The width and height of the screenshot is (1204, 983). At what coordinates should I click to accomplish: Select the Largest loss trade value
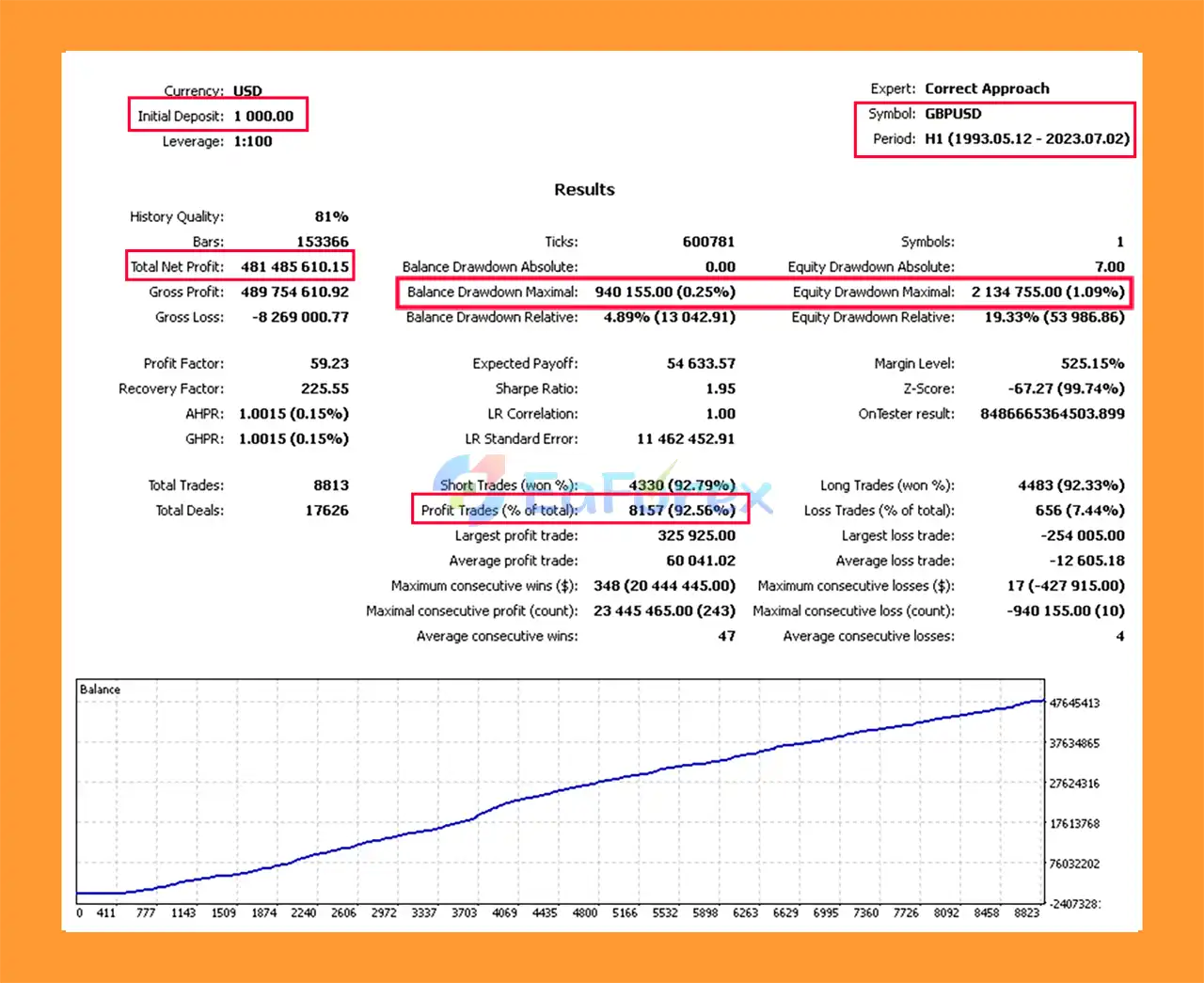(1083, 536)
